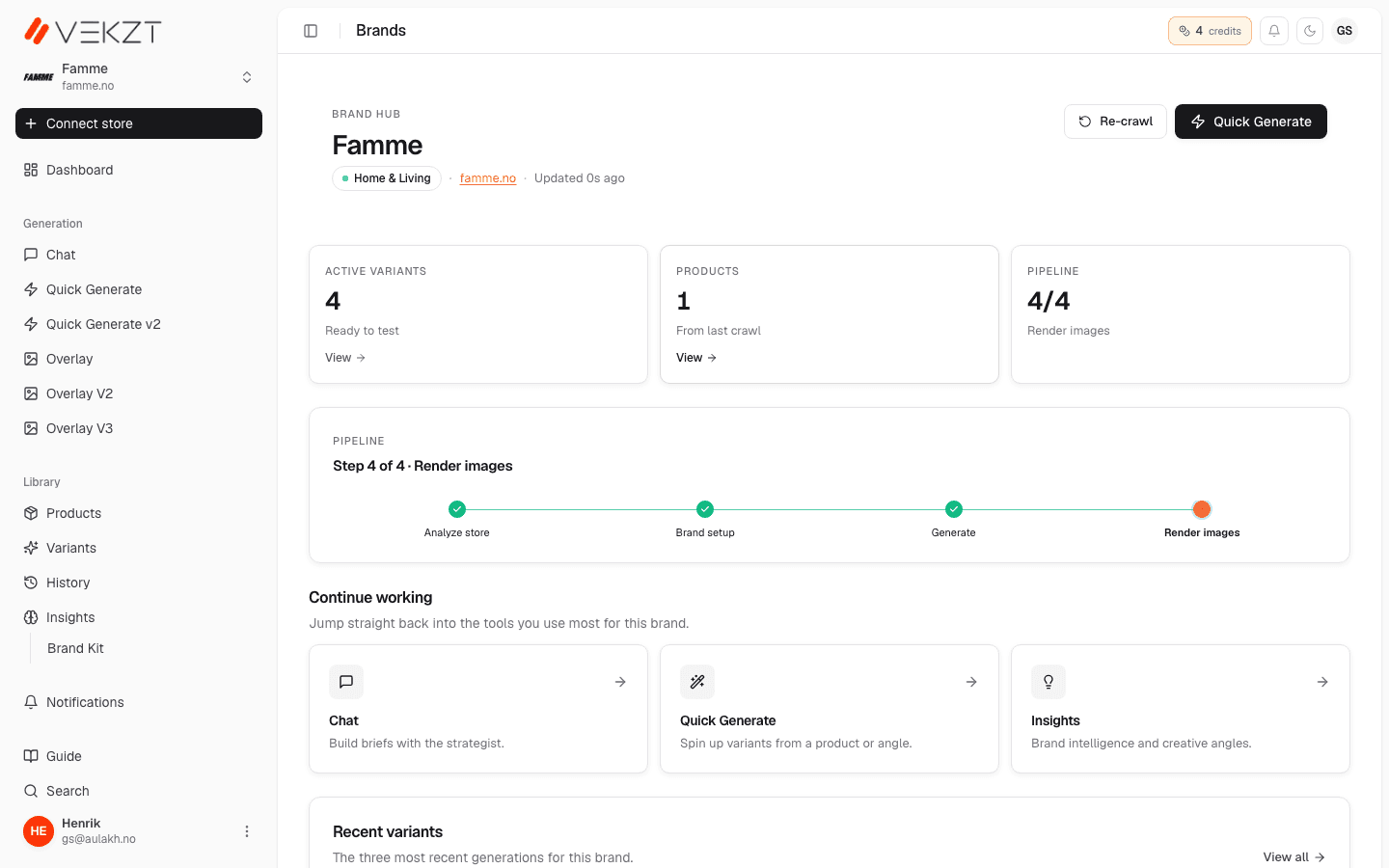The height and width of the screenshot is (868, 1389).
Task: Open the Chat card icon
Action: (x=346, y=682)
